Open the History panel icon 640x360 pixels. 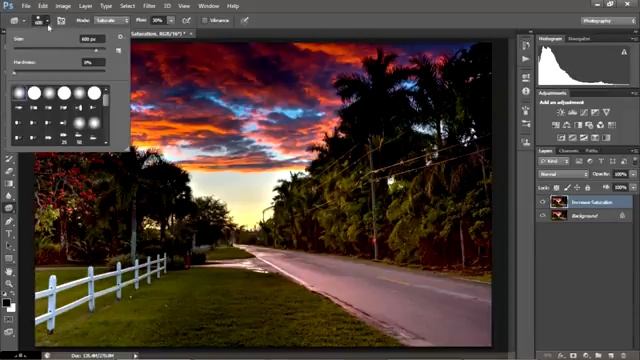pos(526,45)
